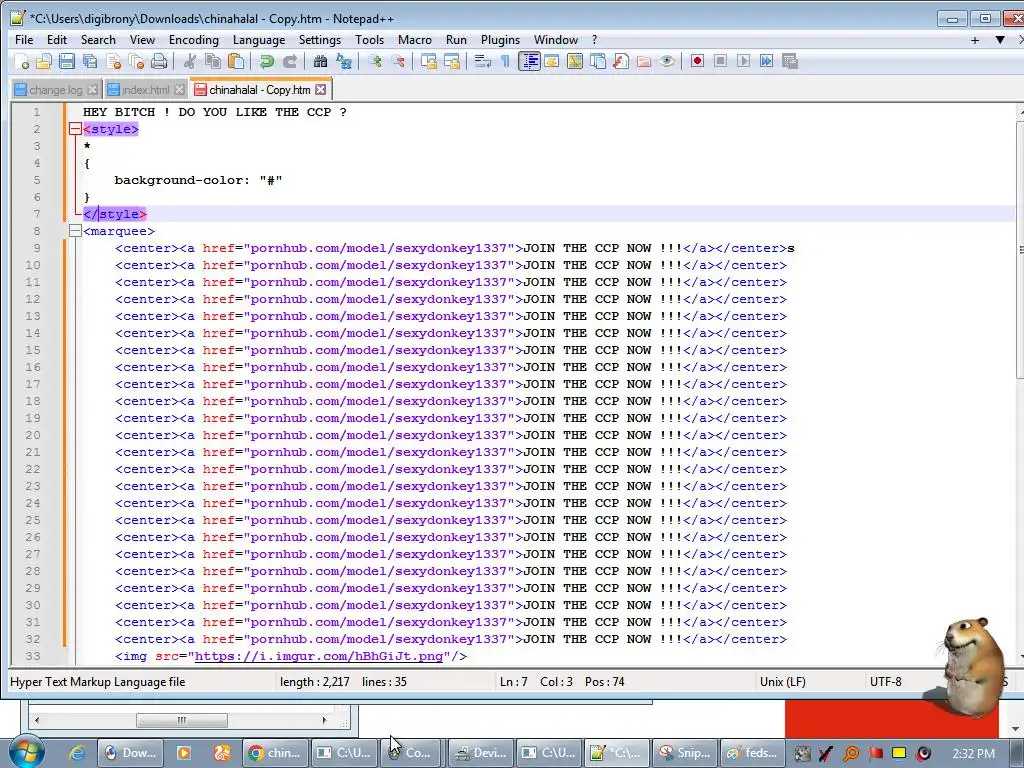Click the Save All toolbar icon

point(90,61)
